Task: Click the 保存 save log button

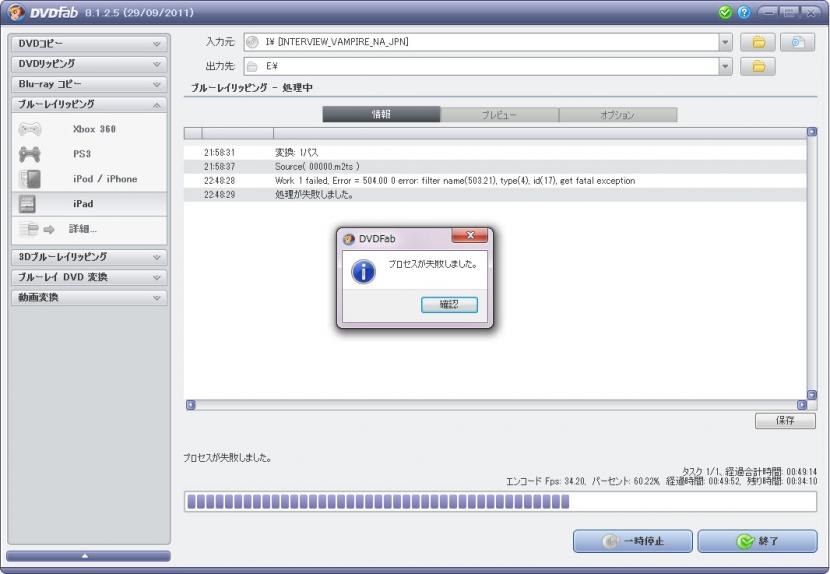Action: click(x=785, y=420)
